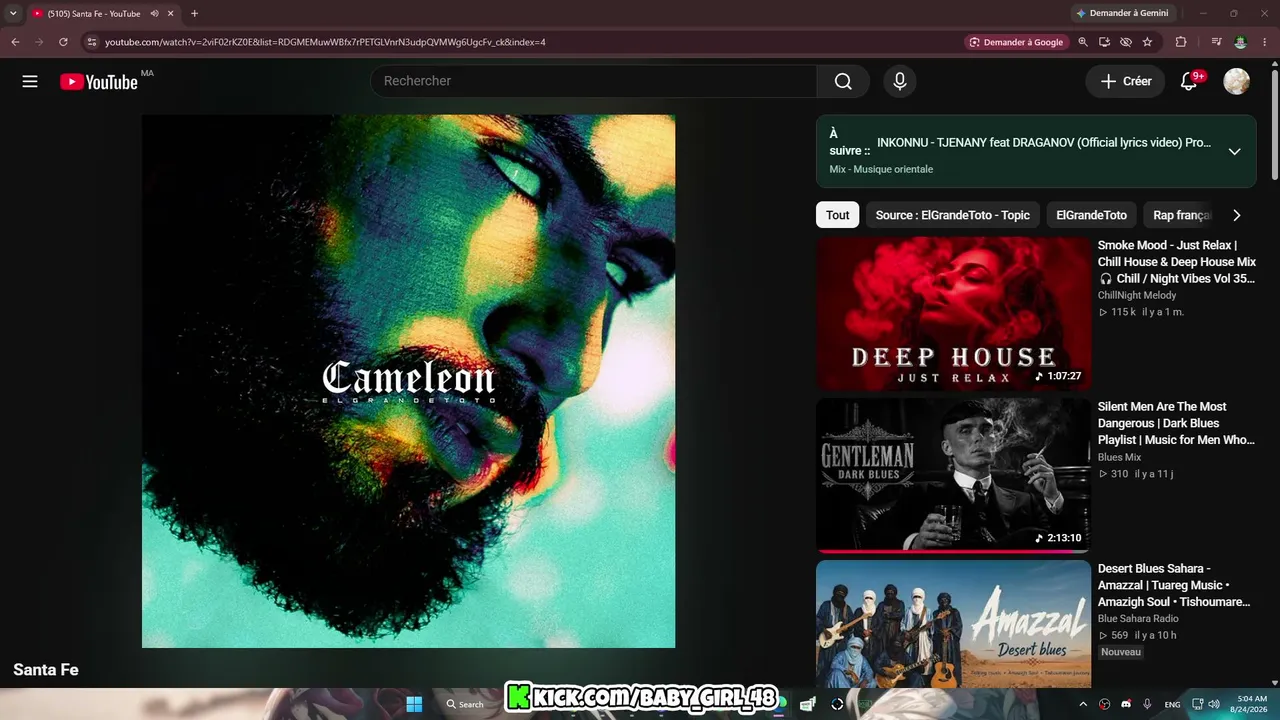Open the ChillNight Melody channel
This screenshot has width=1280, height=720.
[x=1137, y=295]
